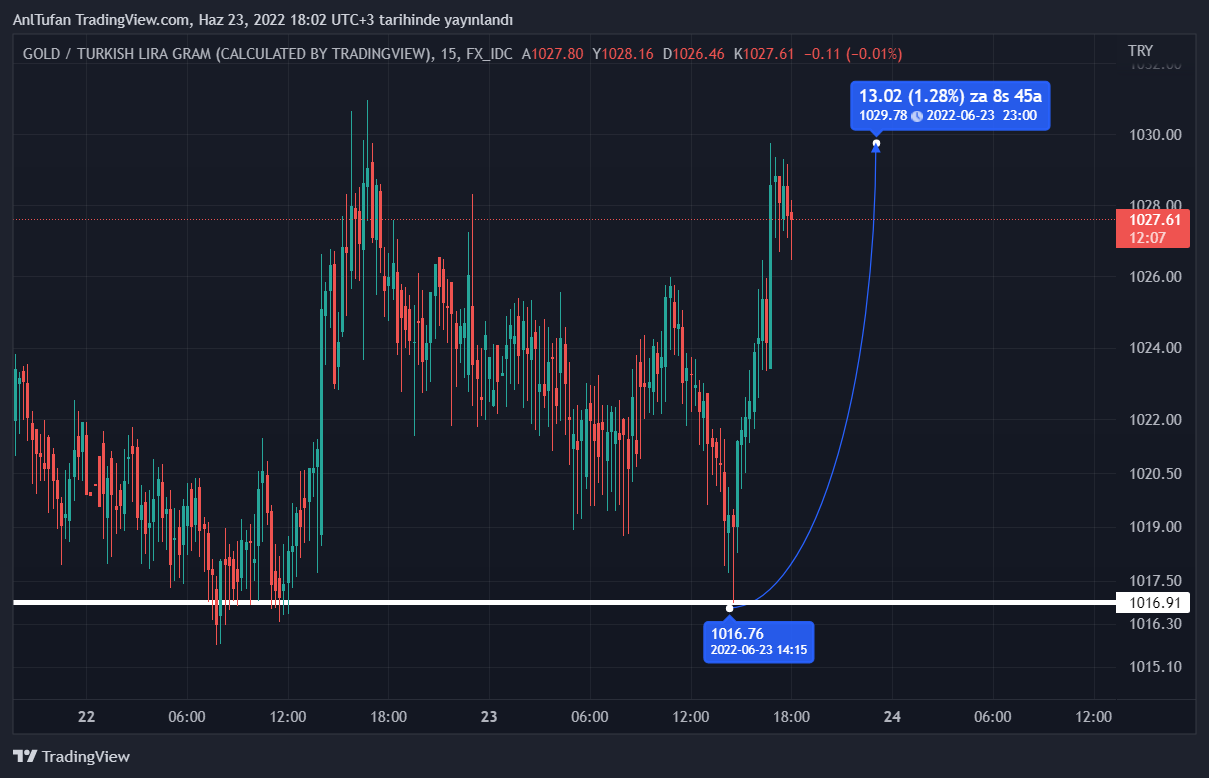Click the TradingView wordmark text at bottom
Image resolution: width=1209 pixels, height=778 pixels.
pos(86,757)
